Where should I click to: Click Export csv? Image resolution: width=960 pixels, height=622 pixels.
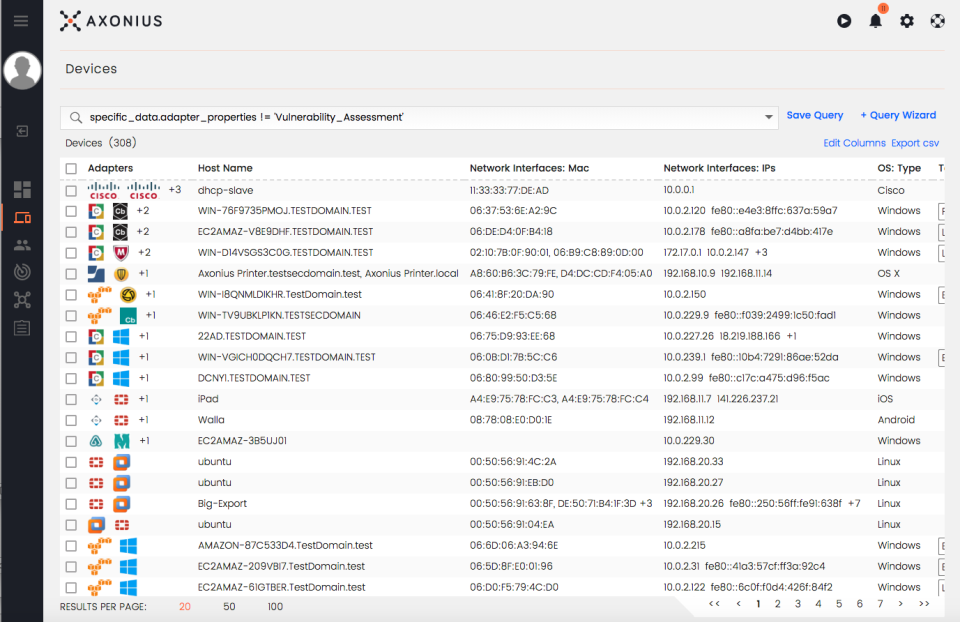click(x=915, y=143)
